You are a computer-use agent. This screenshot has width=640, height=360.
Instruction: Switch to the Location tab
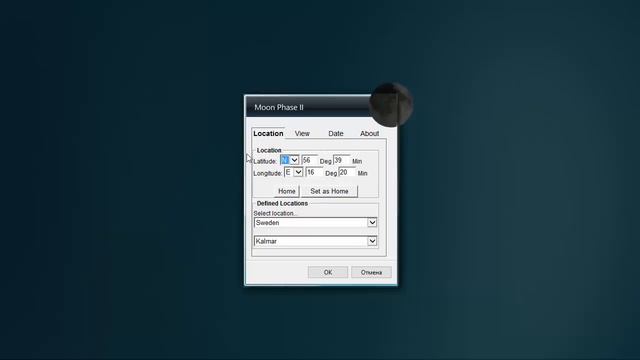(x=268, y=133)
